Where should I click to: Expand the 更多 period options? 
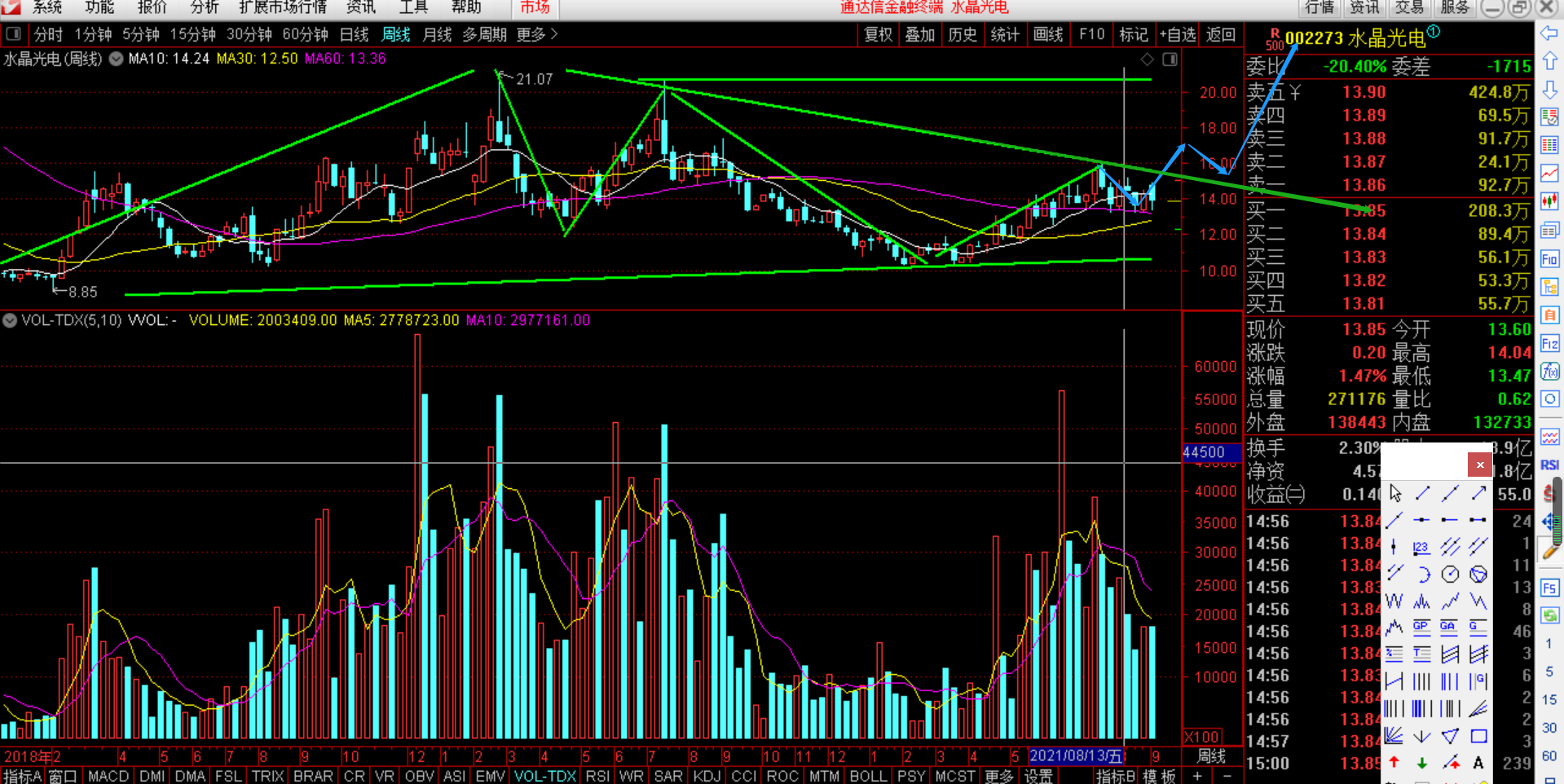coord(537,34)
